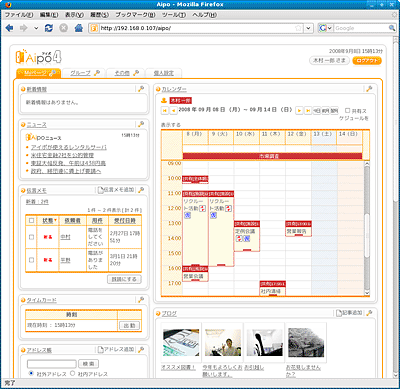This screenshot has width=400, height=389.
Task: Tick checkbox for memo from 中村
Action: tap(32, 237)
